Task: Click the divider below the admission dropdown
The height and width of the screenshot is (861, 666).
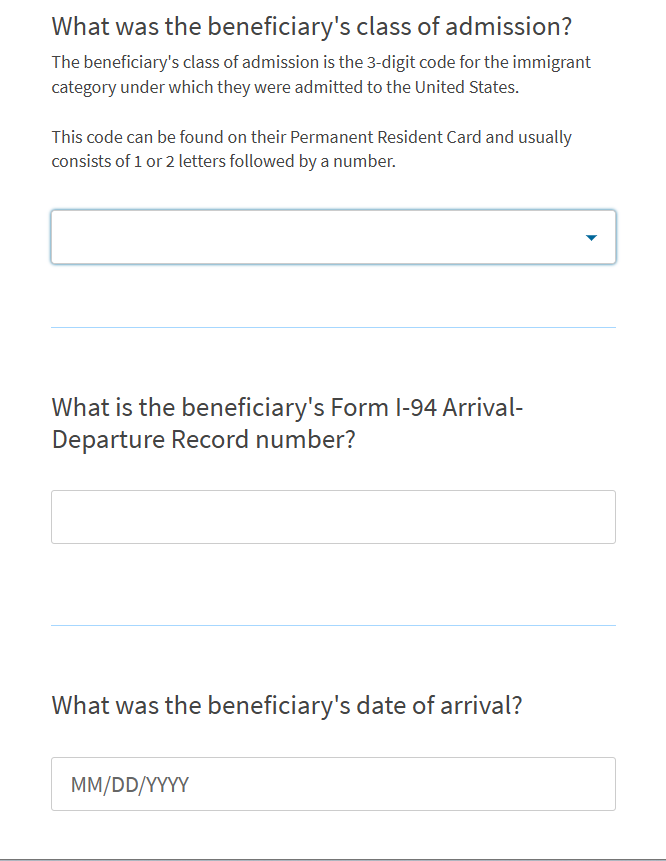Action: (333, 327)
